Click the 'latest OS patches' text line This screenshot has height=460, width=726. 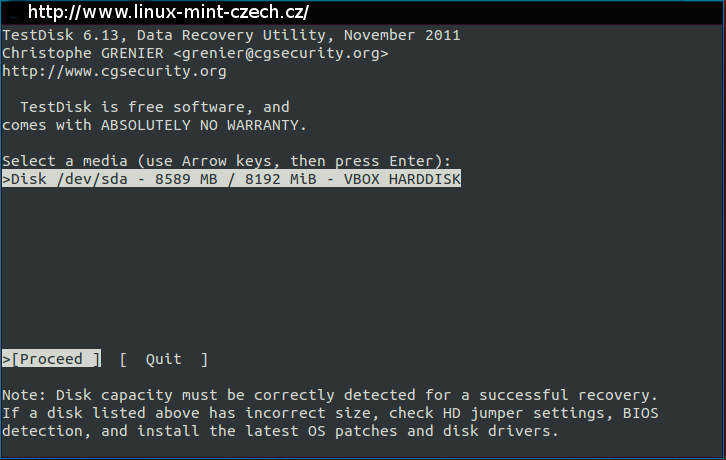pyautogui.click(x=281, y=431)
